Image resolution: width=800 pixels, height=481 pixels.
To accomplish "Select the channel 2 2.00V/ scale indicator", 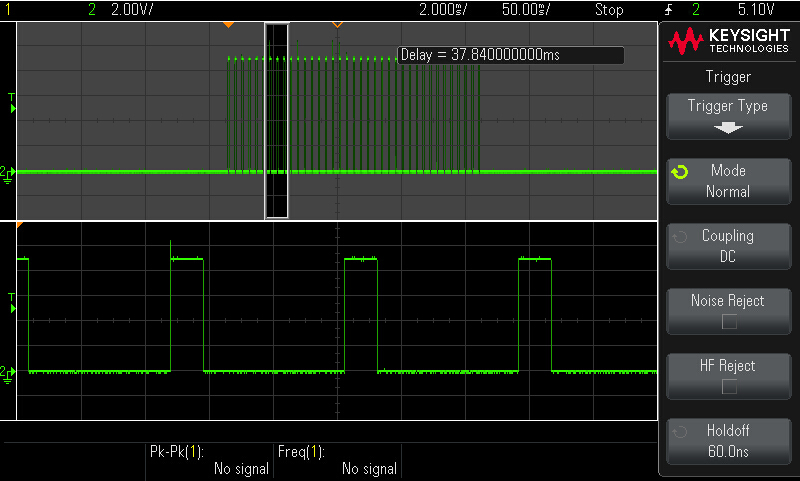I will click(x=132, y=10).
